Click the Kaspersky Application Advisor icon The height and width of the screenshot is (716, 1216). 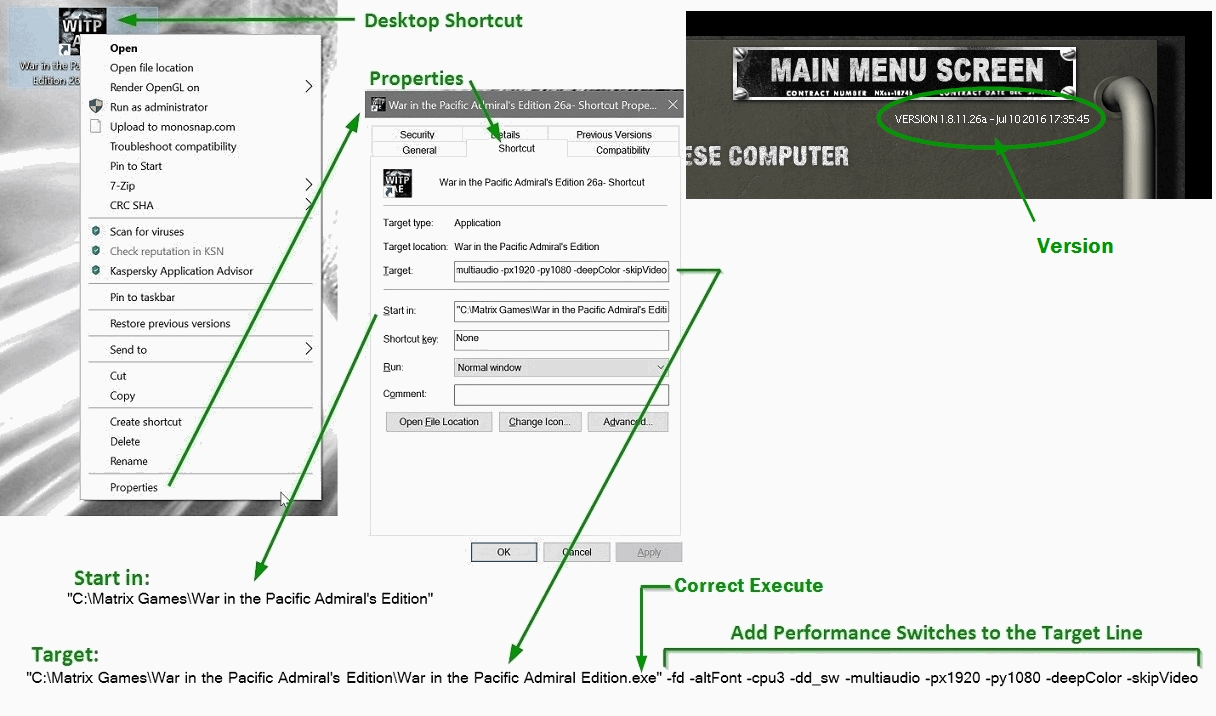96,271
